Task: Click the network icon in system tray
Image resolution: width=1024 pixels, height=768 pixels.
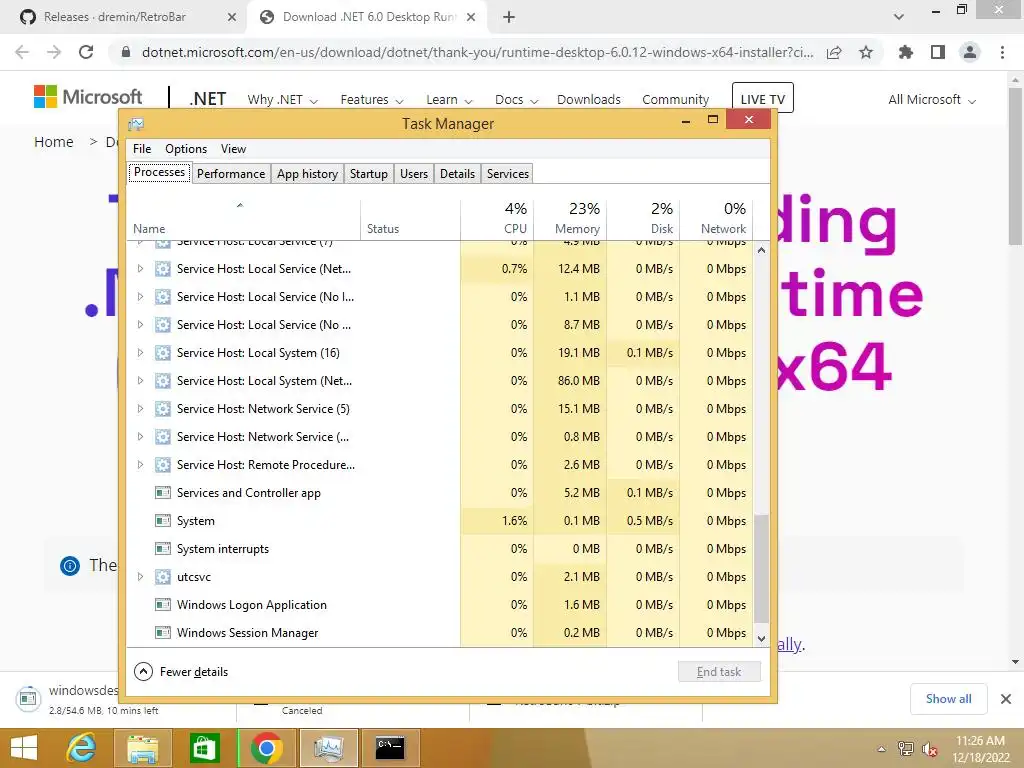Action: [906, 749]
